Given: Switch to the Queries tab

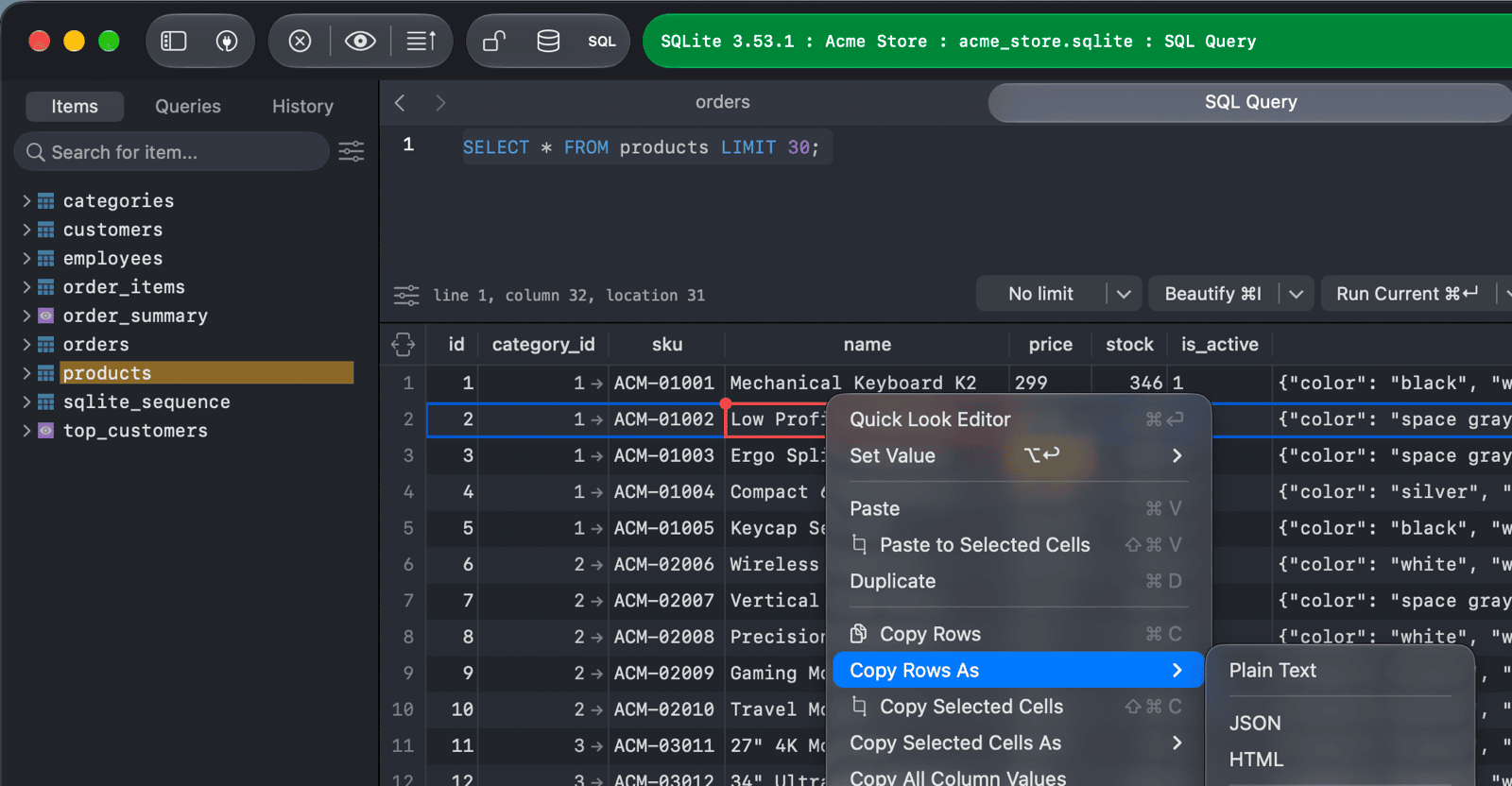Looking at the screenshot, I should (188, 107).
